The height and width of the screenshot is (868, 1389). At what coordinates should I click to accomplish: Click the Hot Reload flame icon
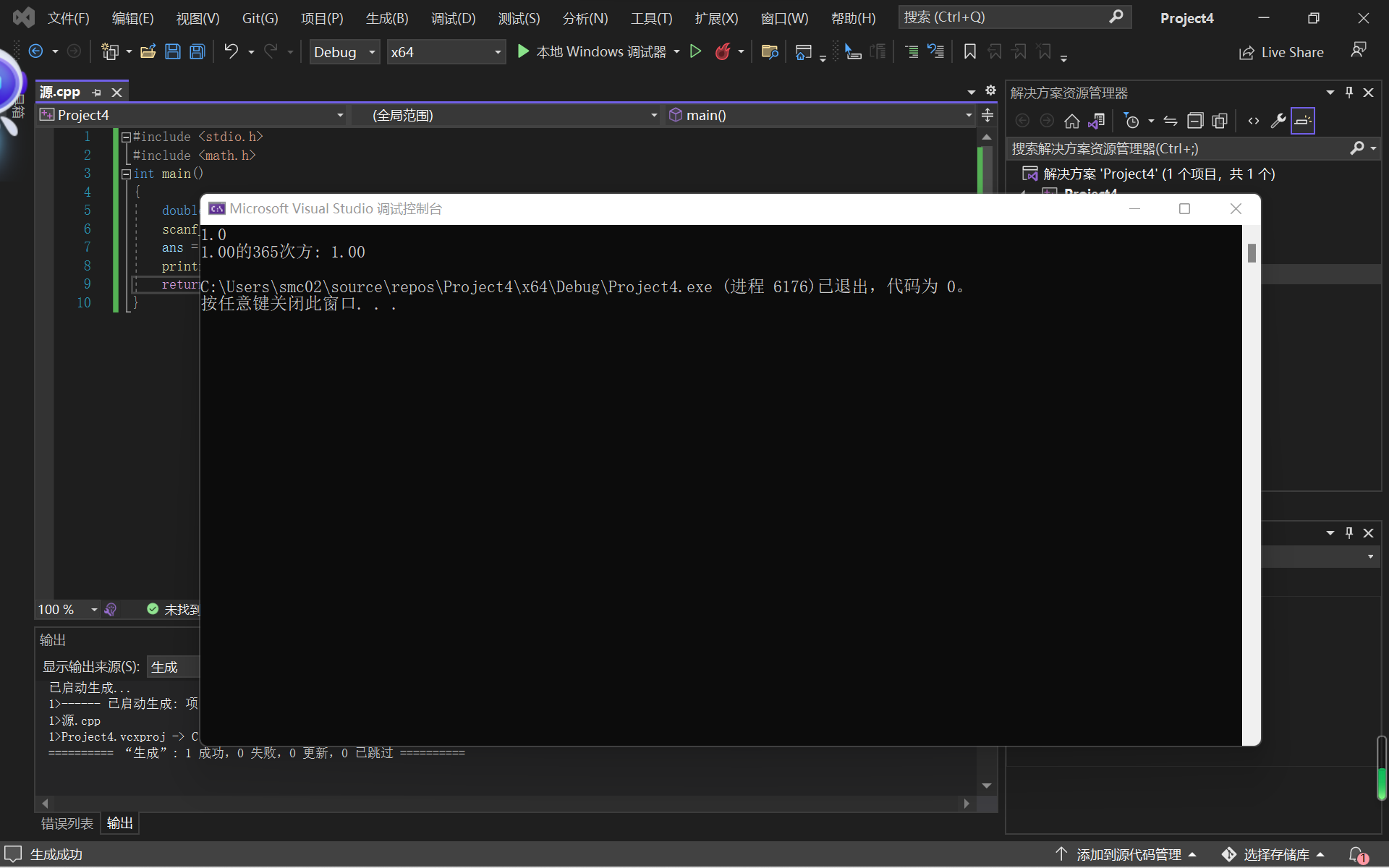(722, 51)
